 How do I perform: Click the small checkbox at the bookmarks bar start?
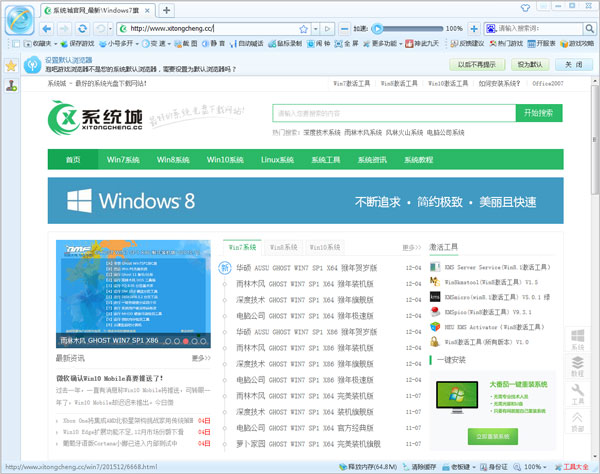click(x=16, y=44)
